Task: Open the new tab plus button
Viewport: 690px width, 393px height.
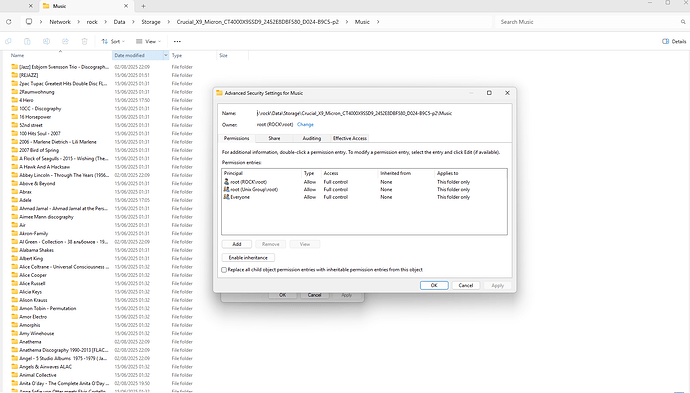Action: [143, 6]
